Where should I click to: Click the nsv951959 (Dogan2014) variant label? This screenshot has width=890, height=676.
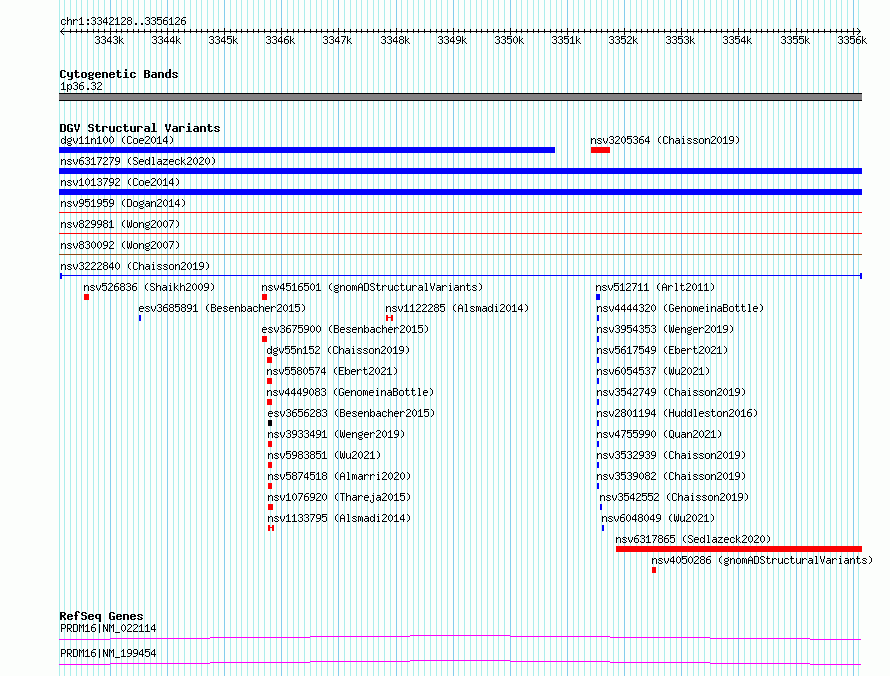123,203
